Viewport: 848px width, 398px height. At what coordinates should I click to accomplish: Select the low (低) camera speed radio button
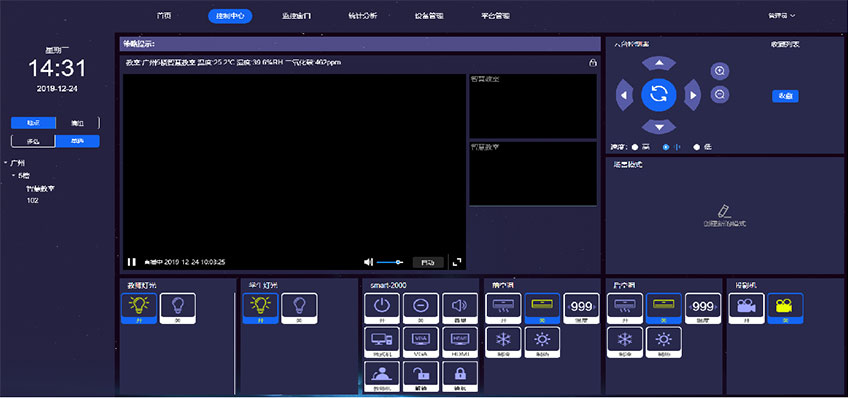(x=697, y=147)
